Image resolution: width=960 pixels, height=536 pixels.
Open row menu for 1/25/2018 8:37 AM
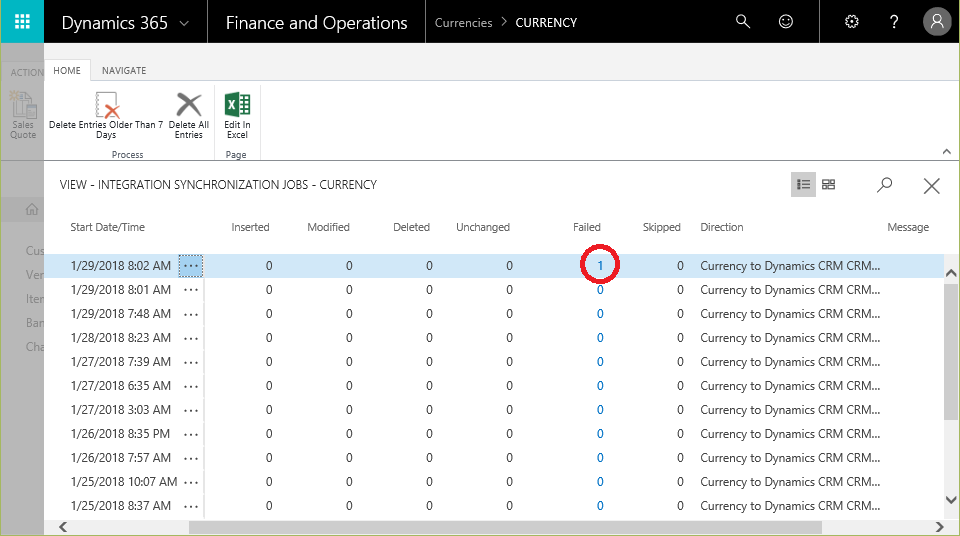pos(191,506)
